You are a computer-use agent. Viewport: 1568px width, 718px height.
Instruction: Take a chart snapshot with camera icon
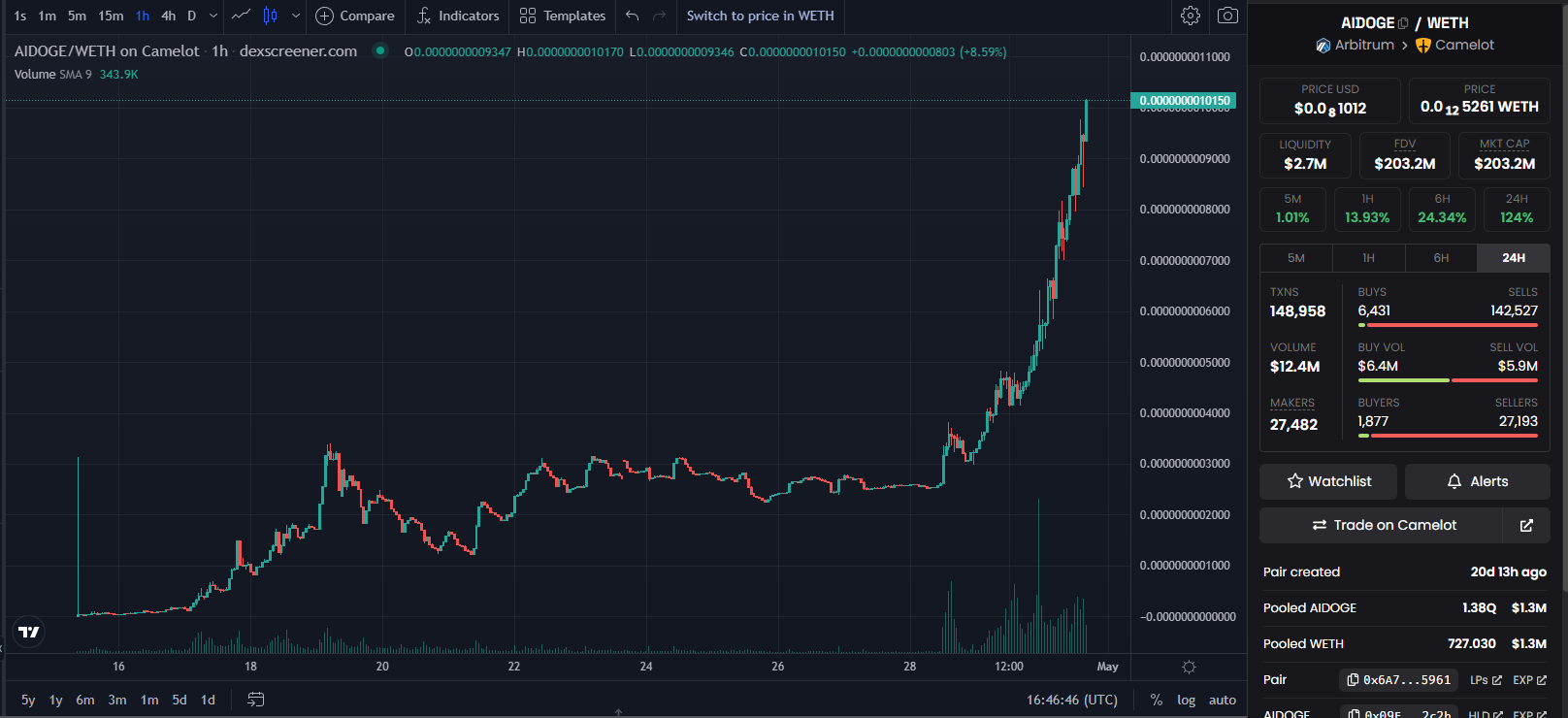coord(1227,16)
